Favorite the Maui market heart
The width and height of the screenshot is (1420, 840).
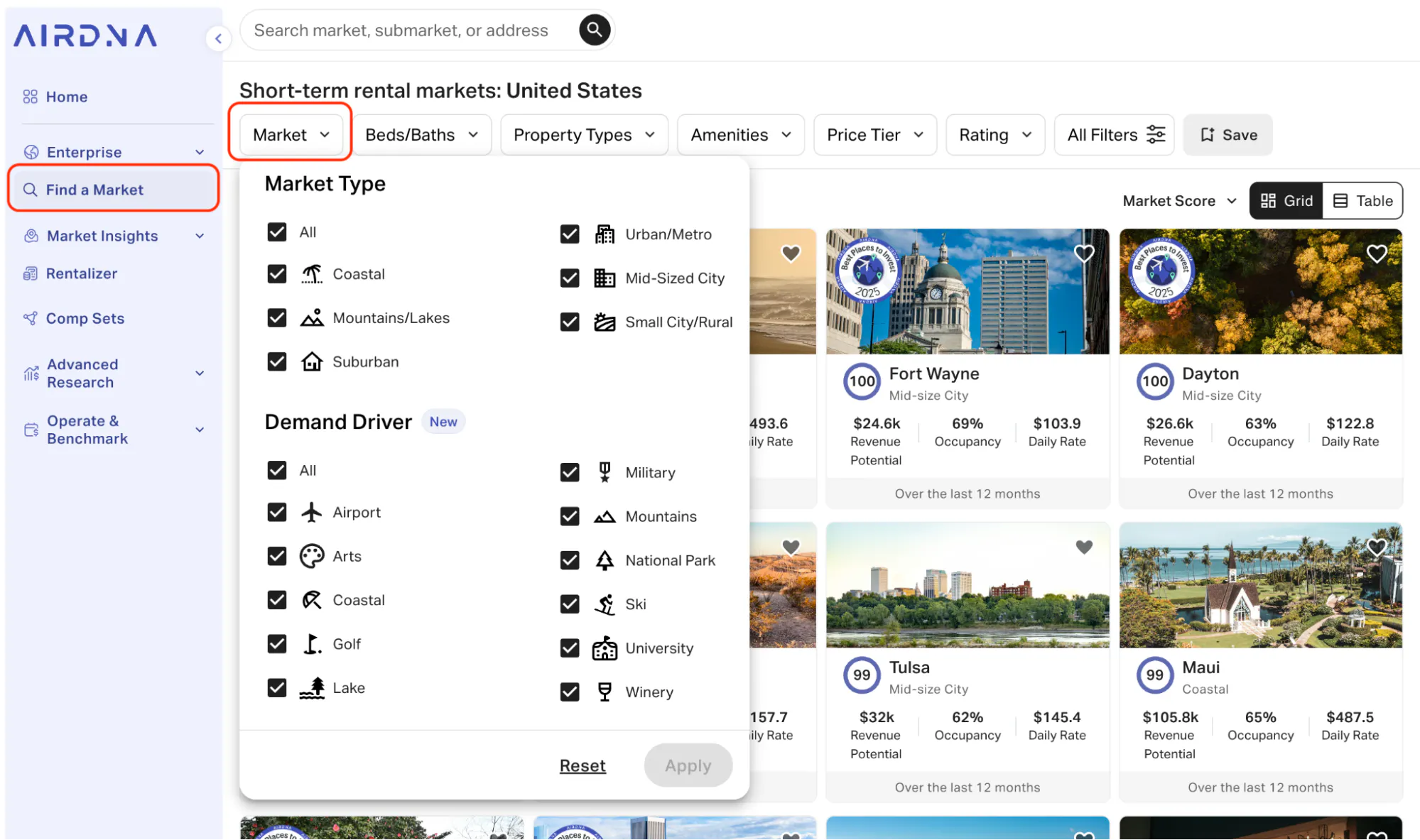(1376, 547)
